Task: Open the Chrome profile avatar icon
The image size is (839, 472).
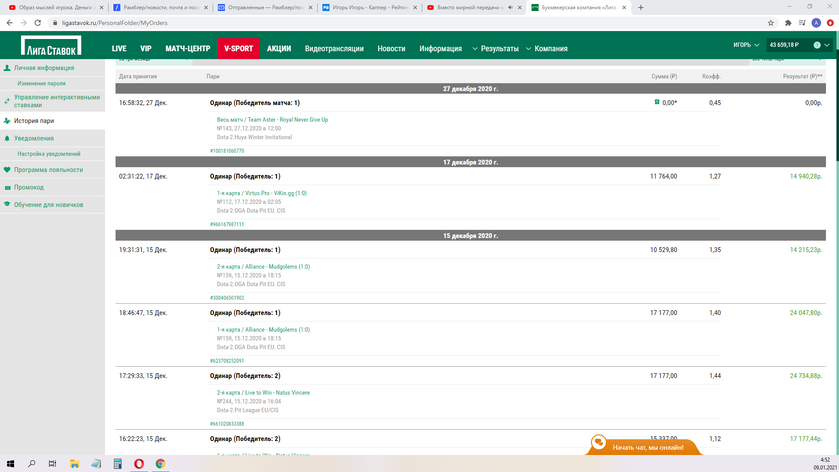Action: [816, 23]
